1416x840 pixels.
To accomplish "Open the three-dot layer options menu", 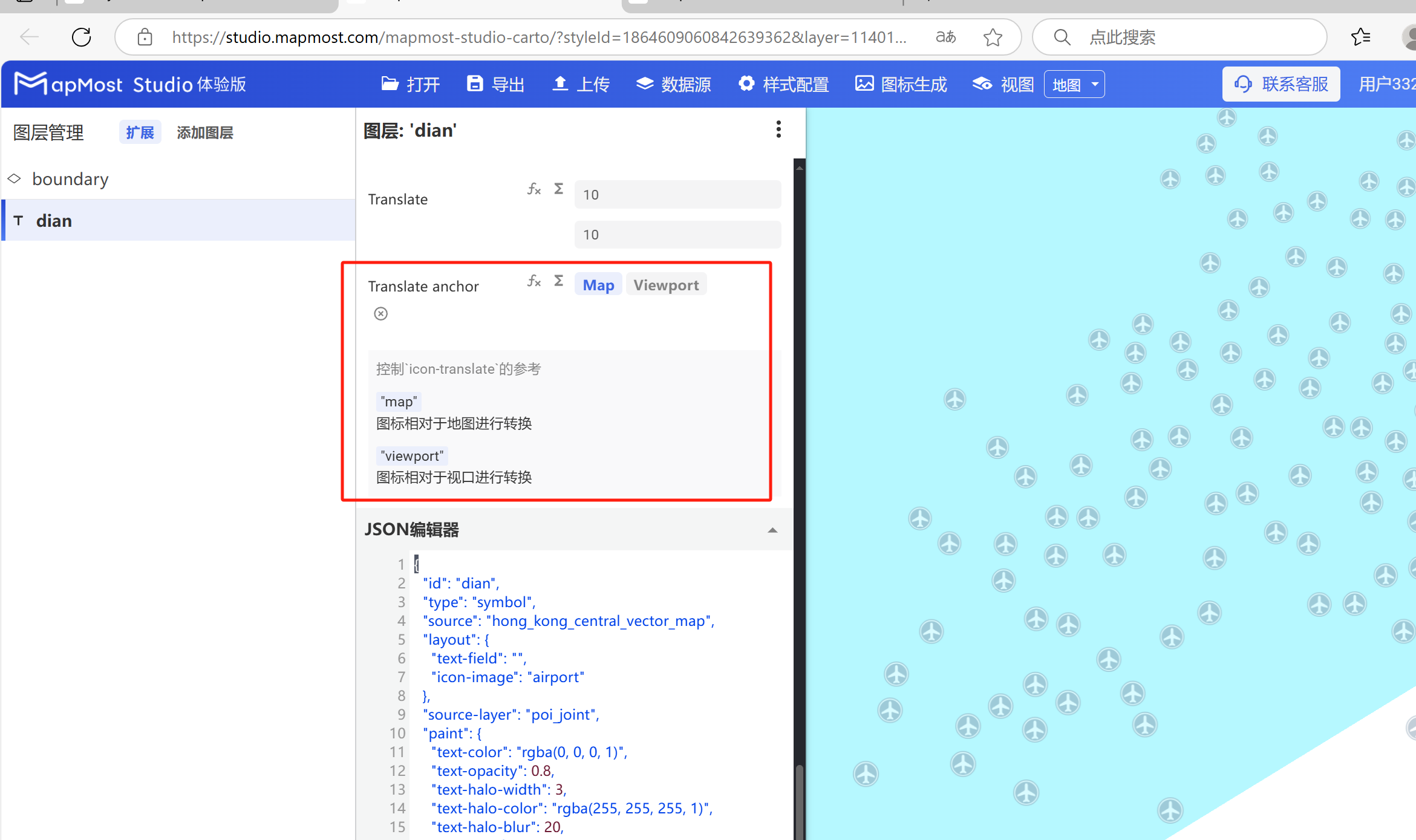I will (778, 129).
